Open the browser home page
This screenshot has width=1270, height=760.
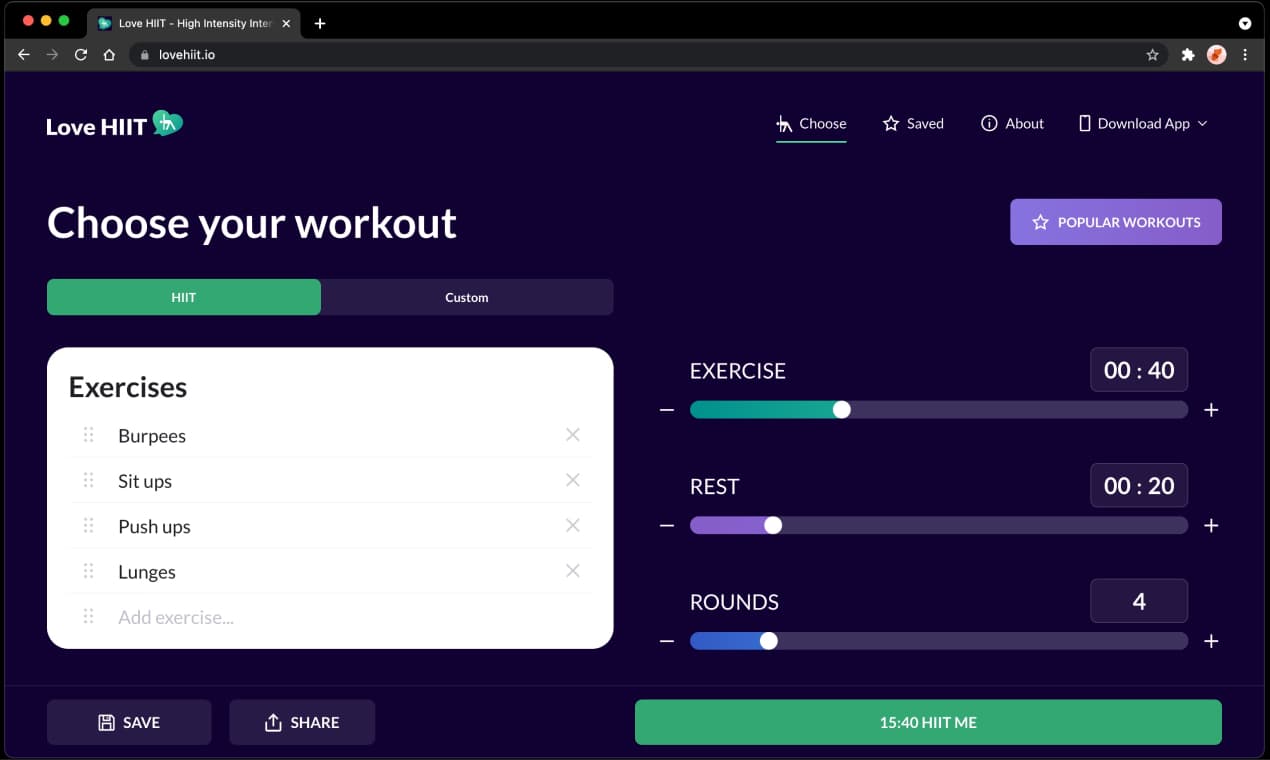109,55
